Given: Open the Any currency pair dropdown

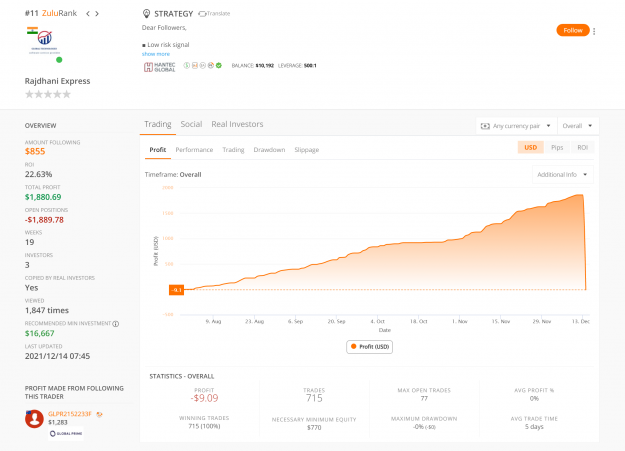Looking at the screenshot, I should 516,126.
